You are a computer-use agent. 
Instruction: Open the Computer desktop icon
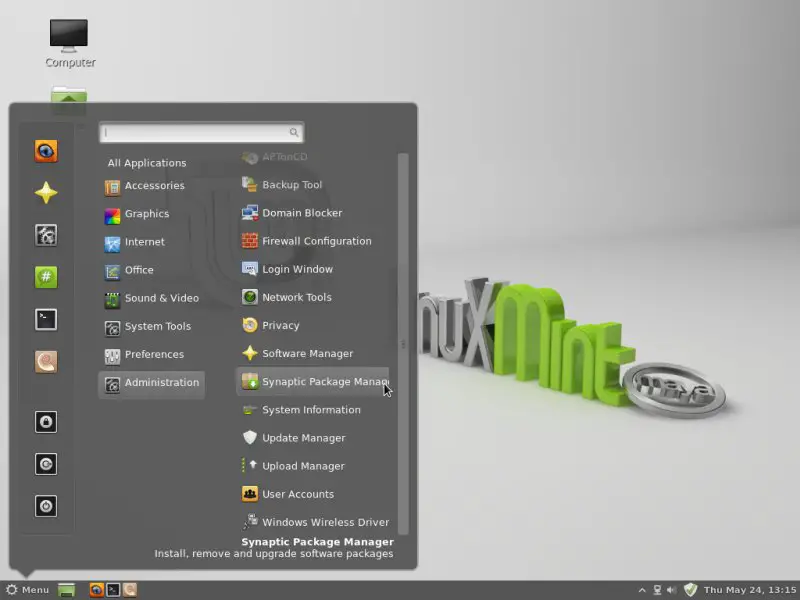(70, 44)
